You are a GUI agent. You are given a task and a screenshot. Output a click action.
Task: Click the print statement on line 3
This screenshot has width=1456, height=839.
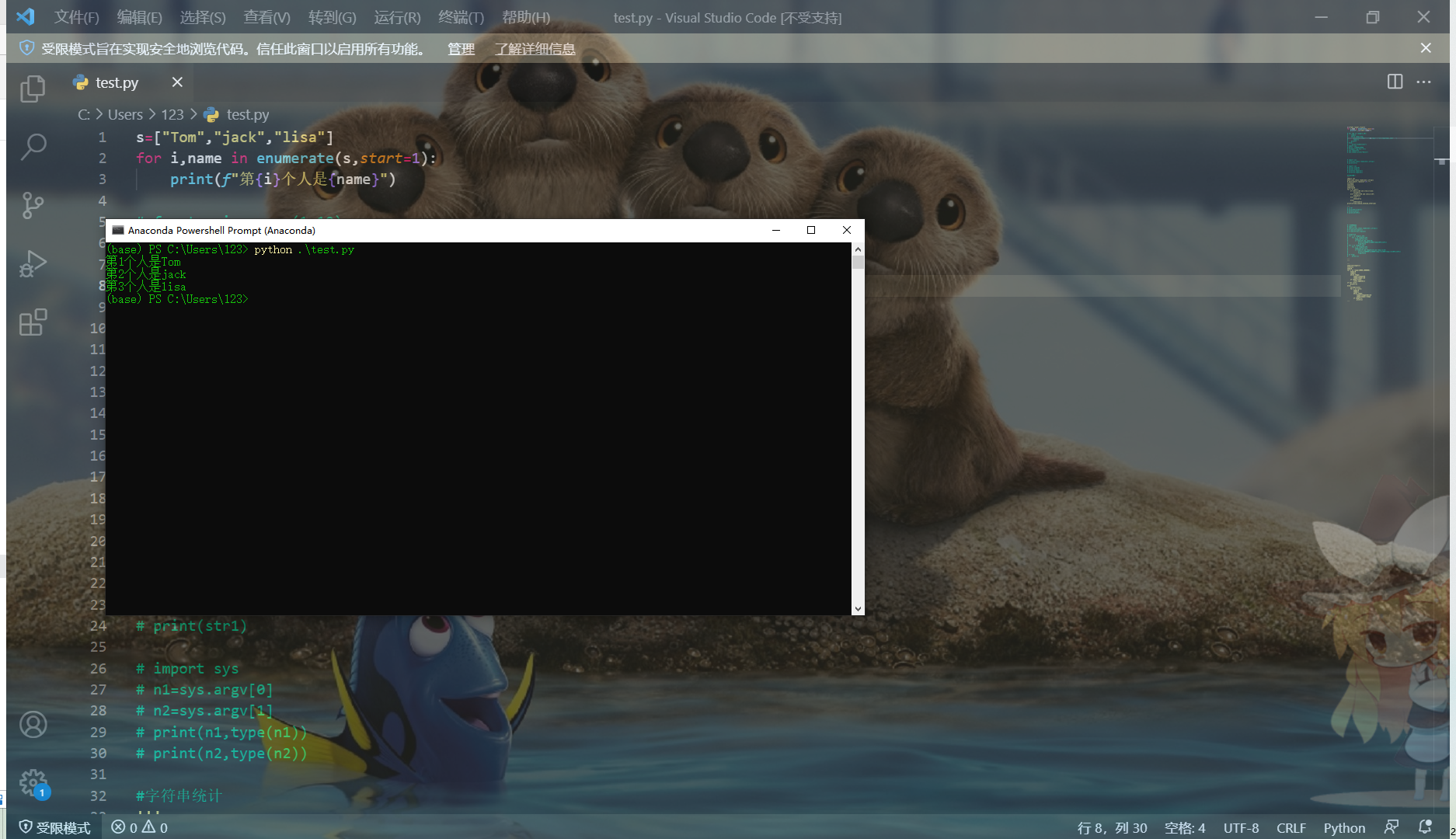coord(283,179)
